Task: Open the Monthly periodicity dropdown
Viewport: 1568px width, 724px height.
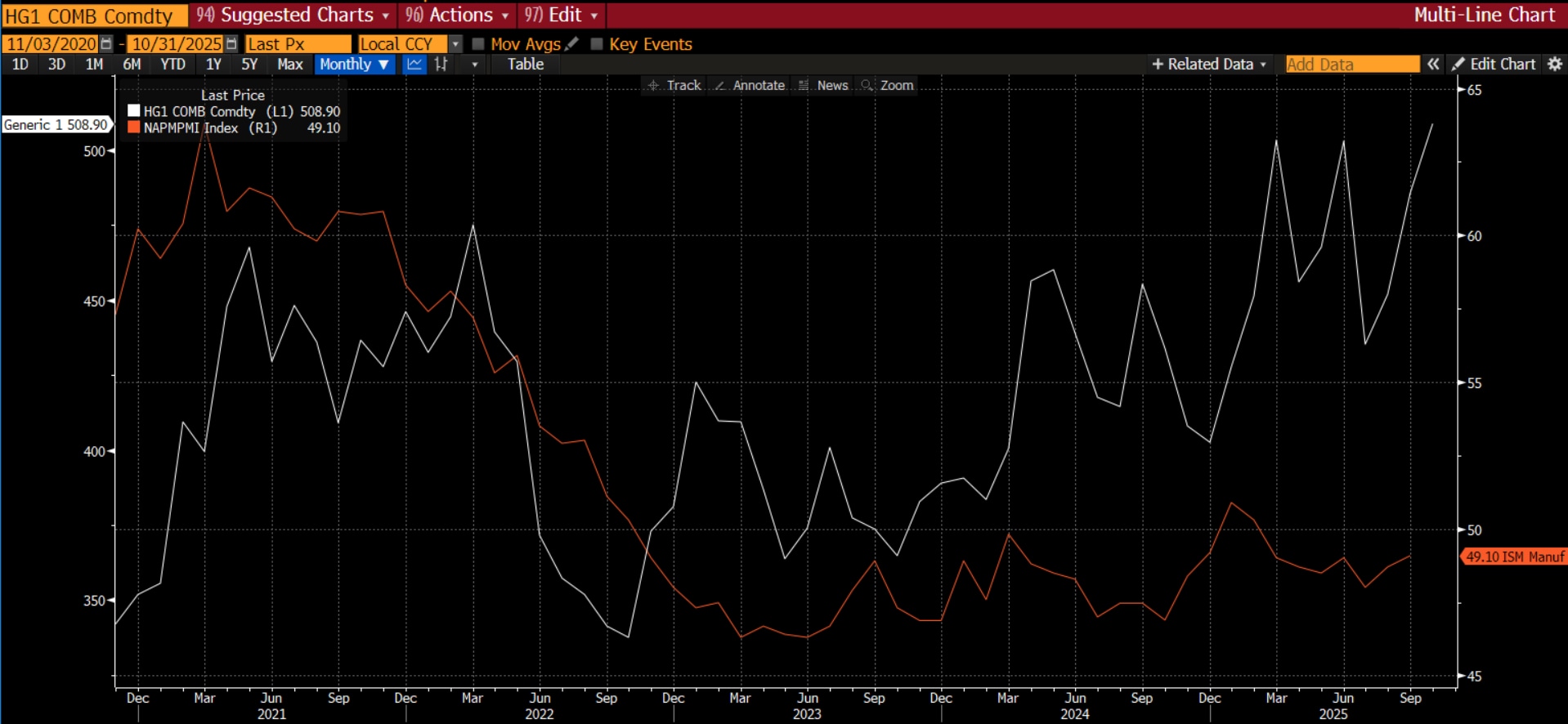Action: (354, 65)
